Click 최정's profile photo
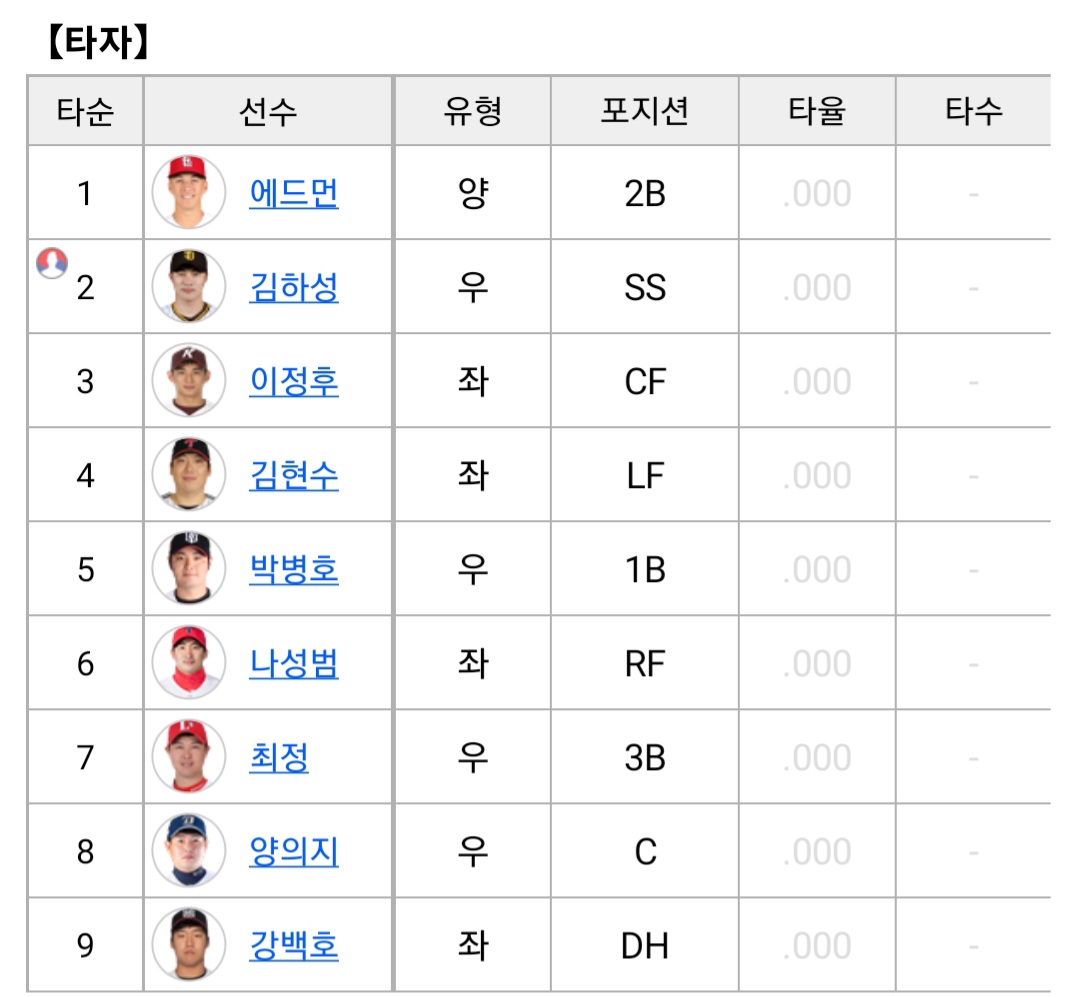This screenshot has width=1079, height=997. [x=189, y=756]
